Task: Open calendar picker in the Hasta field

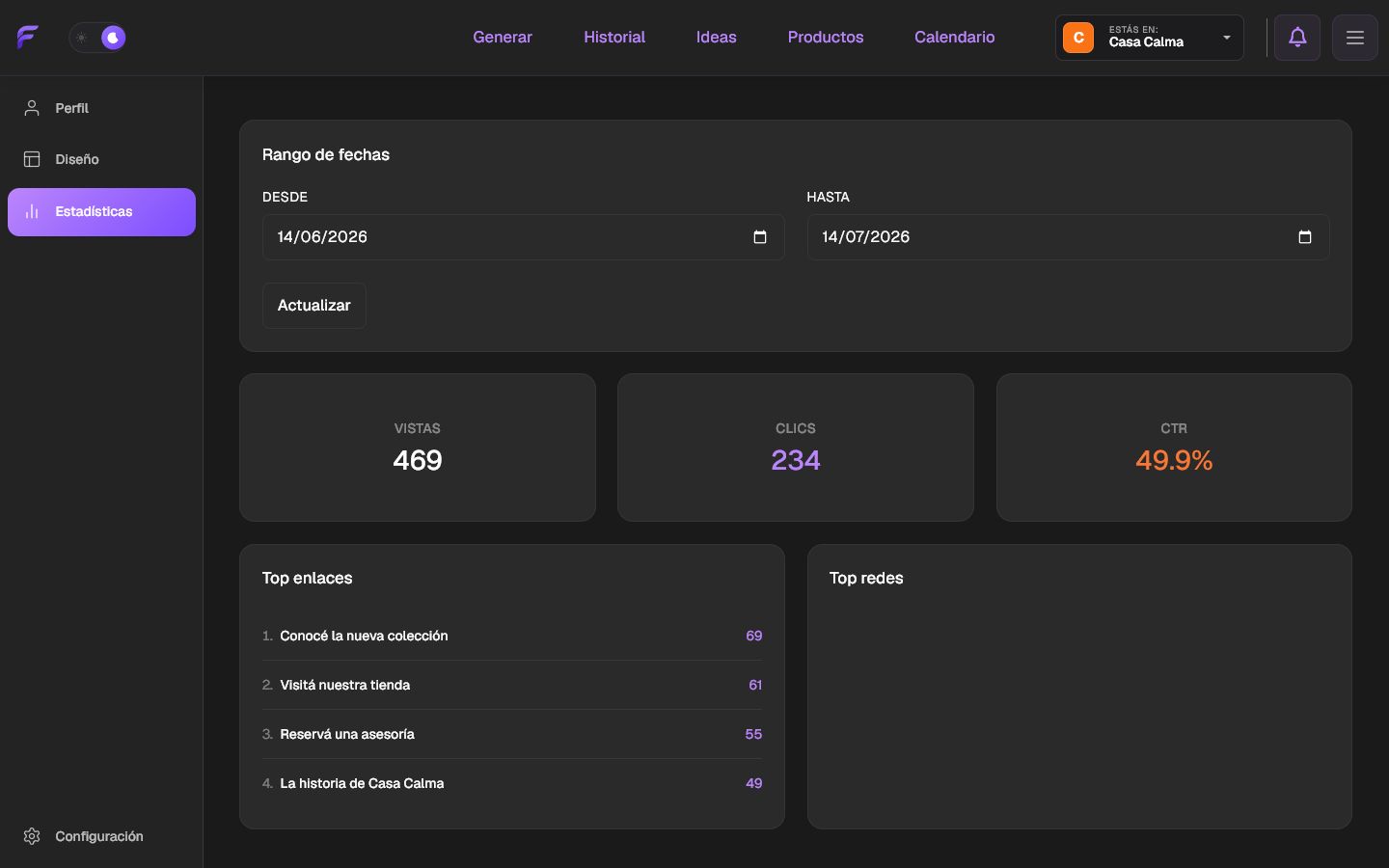Action: click(x=1305, y=237)
